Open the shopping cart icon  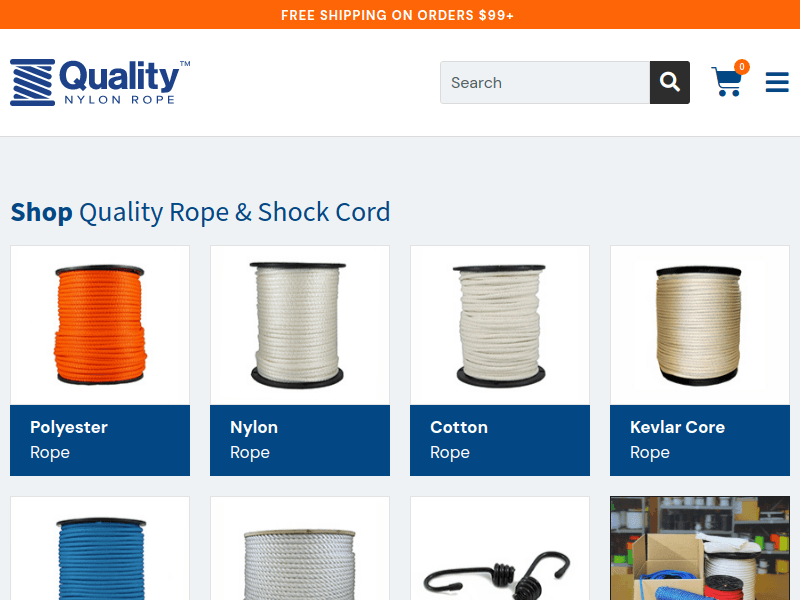727,81
